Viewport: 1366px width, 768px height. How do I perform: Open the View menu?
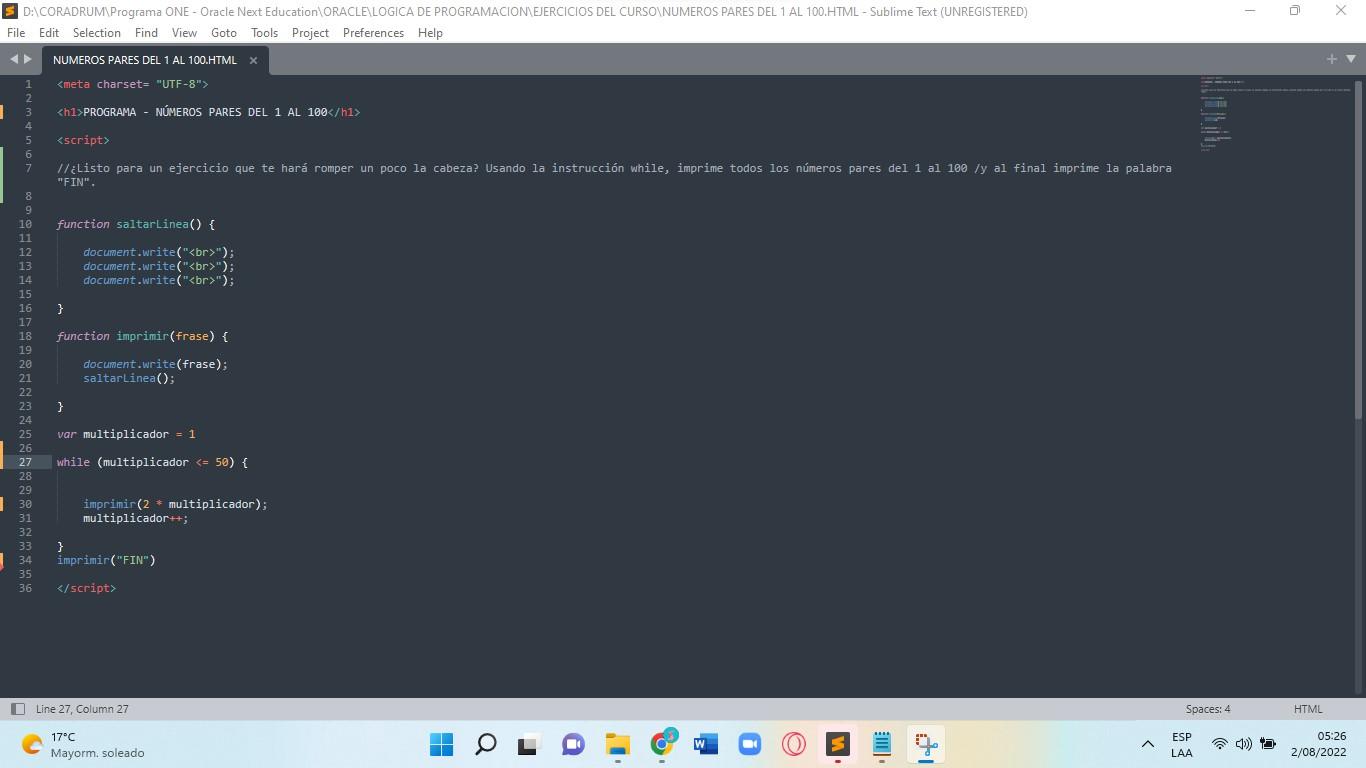184,33
